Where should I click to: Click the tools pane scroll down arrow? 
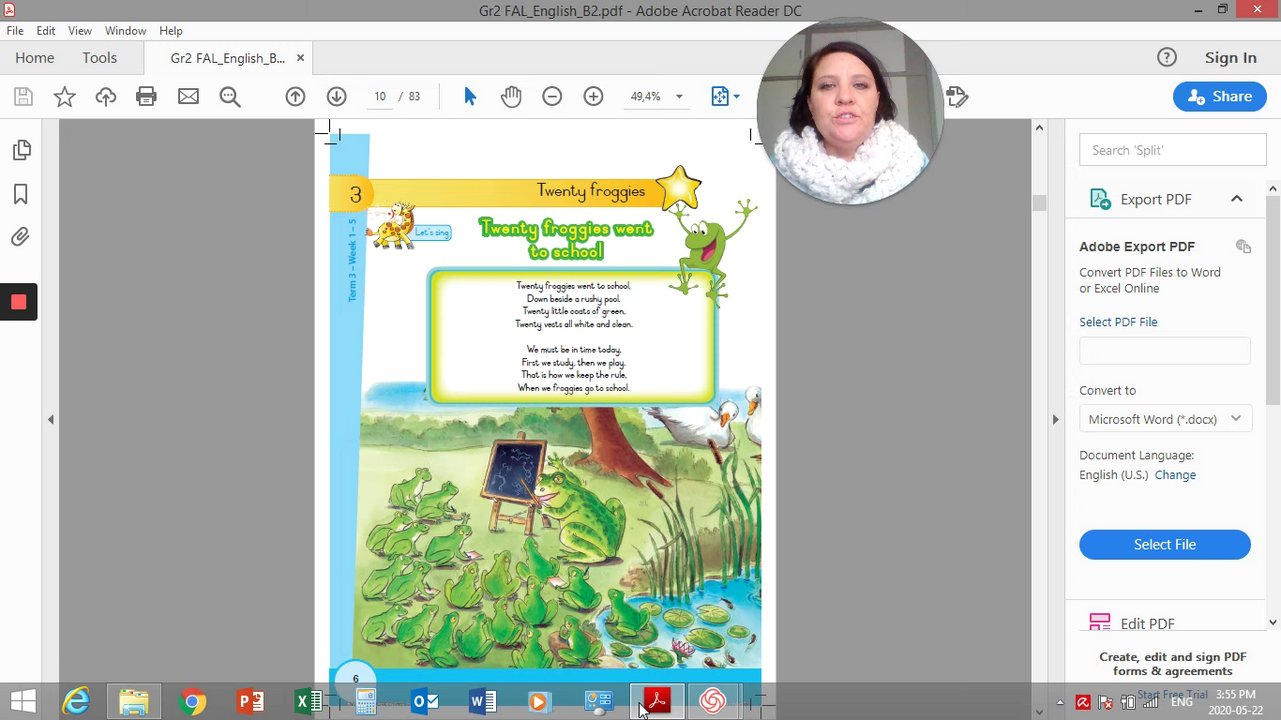[x=1273, y=623]
